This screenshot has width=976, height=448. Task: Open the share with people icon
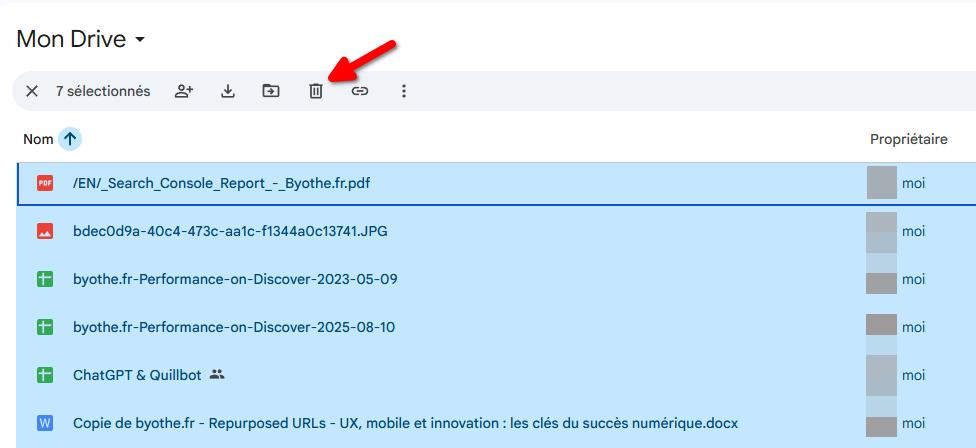(x=184, y=91)
